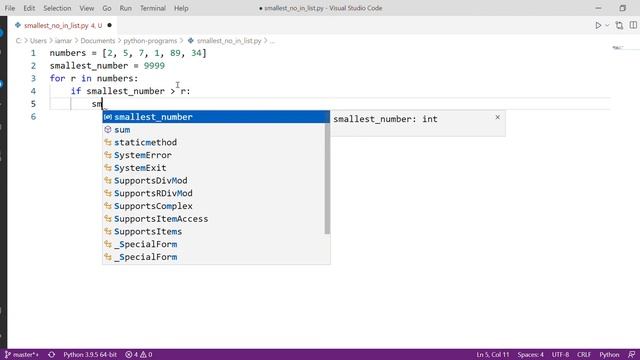Viewport: 640px width, 360px height.
Task: Click line number 6 in the gutter
Action: (x=33, y=117)
